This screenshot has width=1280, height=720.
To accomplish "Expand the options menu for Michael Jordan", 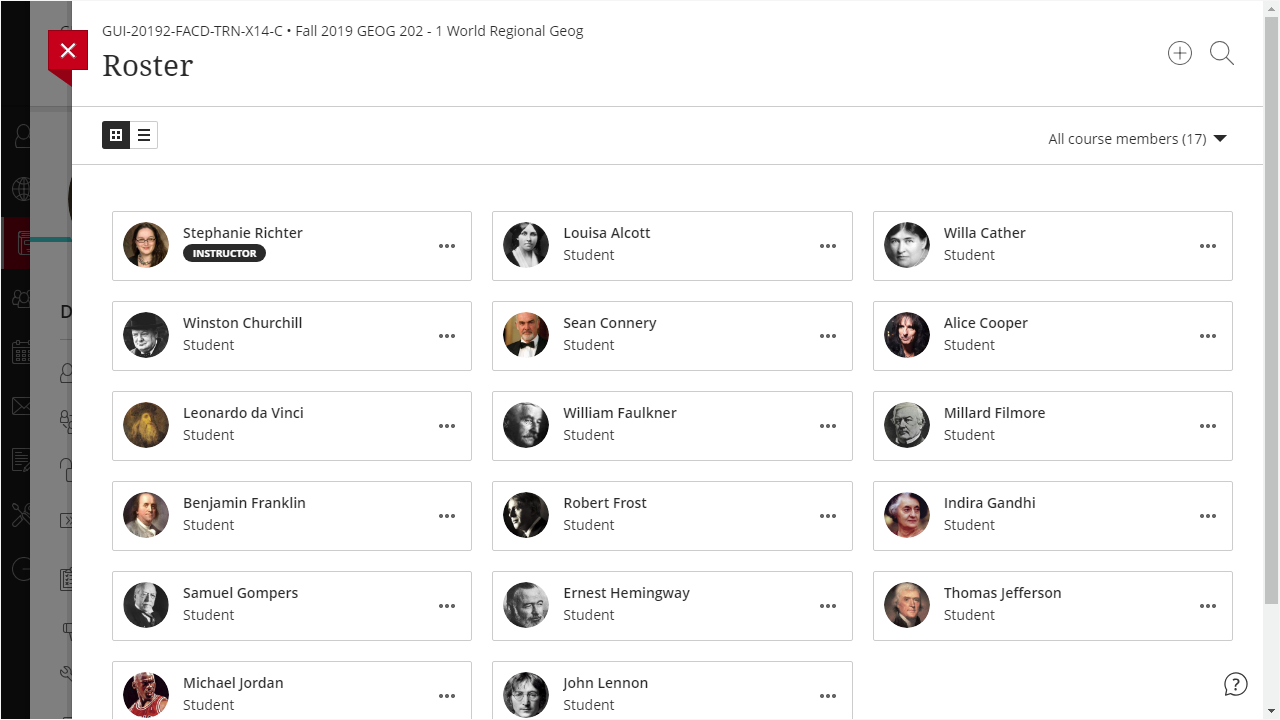I will click(x=447, y=696).
